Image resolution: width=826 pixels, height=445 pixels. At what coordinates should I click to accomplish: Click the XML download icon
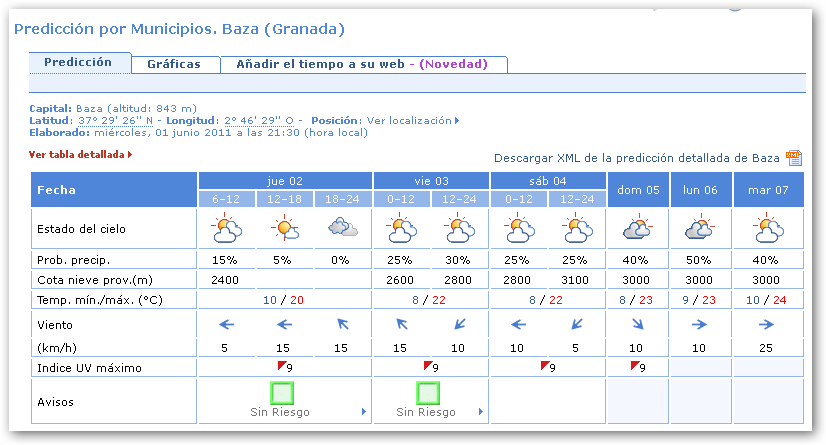[x=794, y=158]
